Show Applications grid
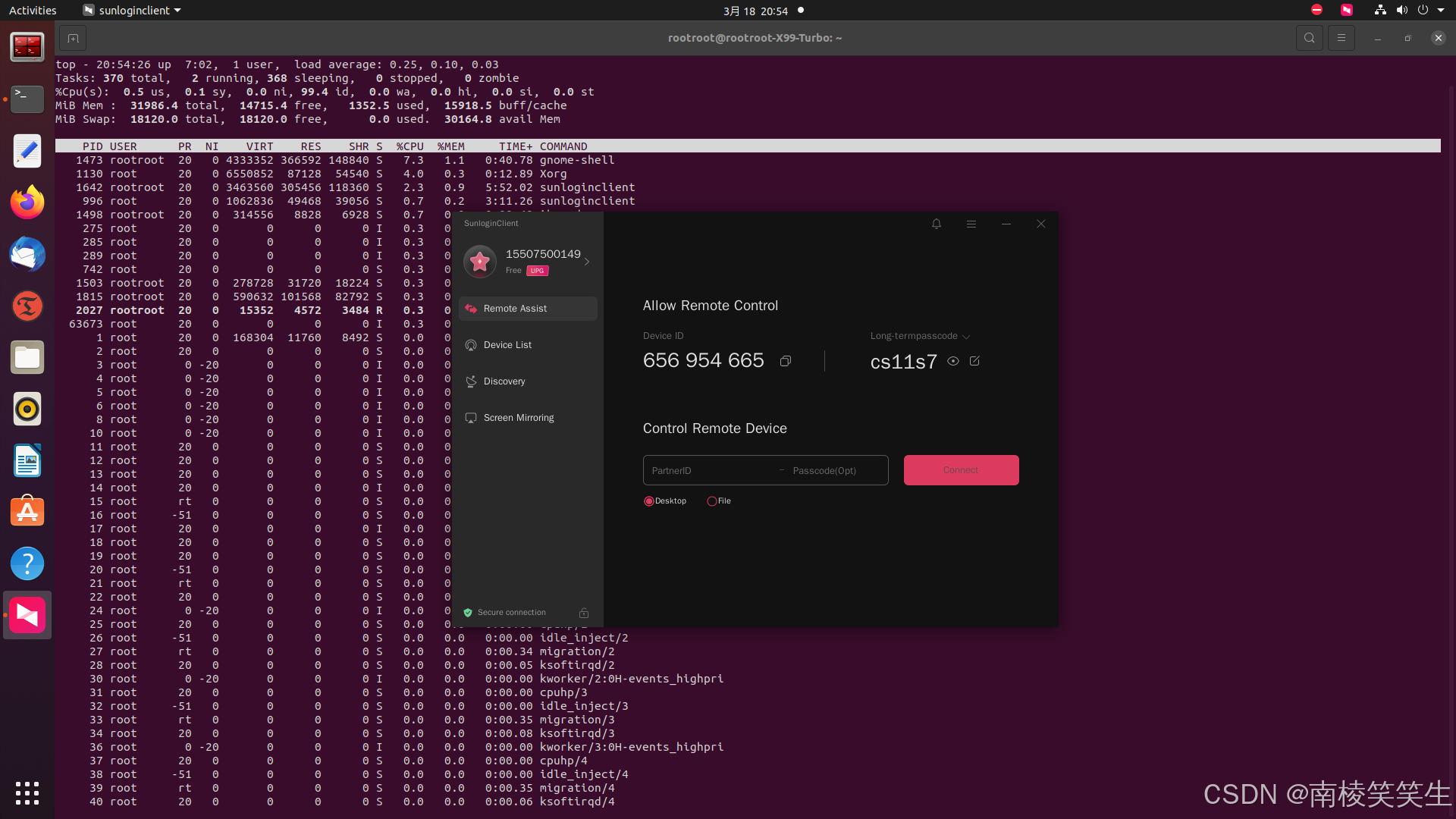This screenshot has height=819, width=1456. click(x=27, y=793)
